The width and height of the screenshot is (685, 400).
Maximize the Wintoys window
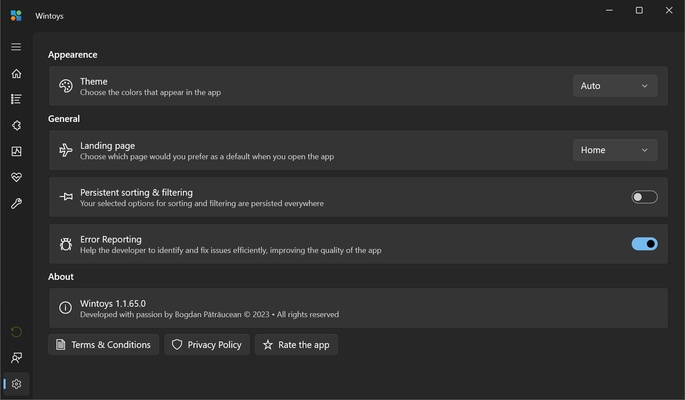639,10
